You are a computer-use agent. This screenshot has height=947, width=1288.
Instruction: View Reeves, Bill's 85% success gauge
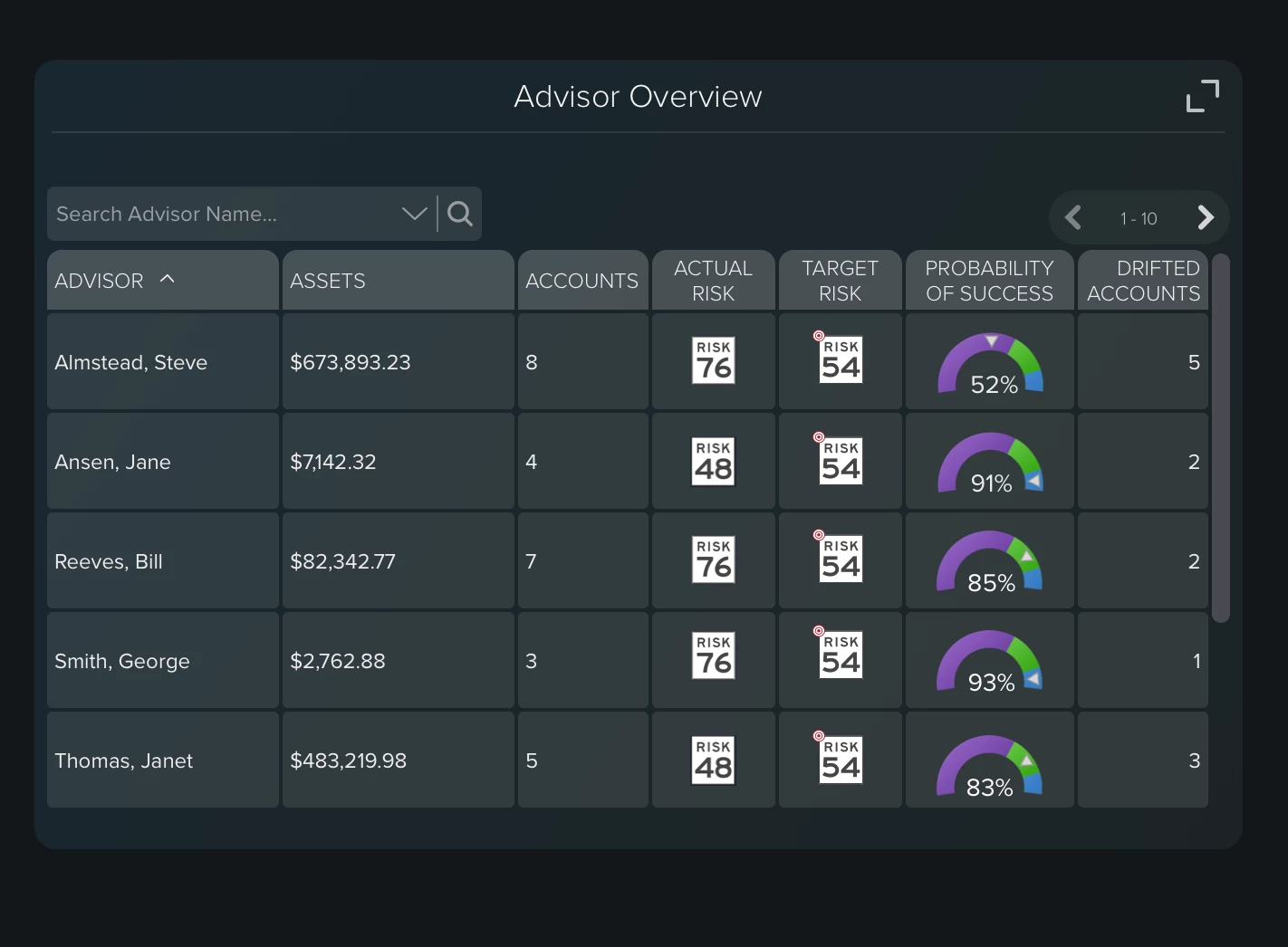pos(990,563)
